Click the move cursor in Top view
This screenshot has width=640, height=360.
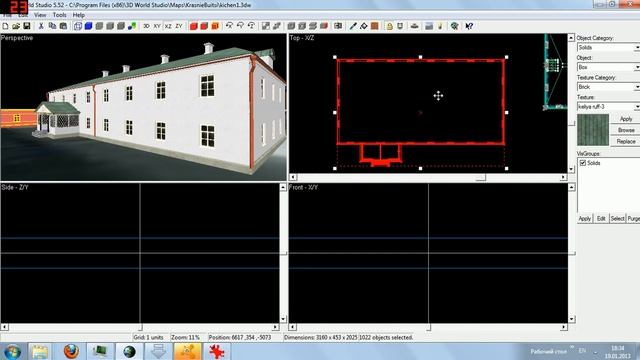[x=438, y=96]
